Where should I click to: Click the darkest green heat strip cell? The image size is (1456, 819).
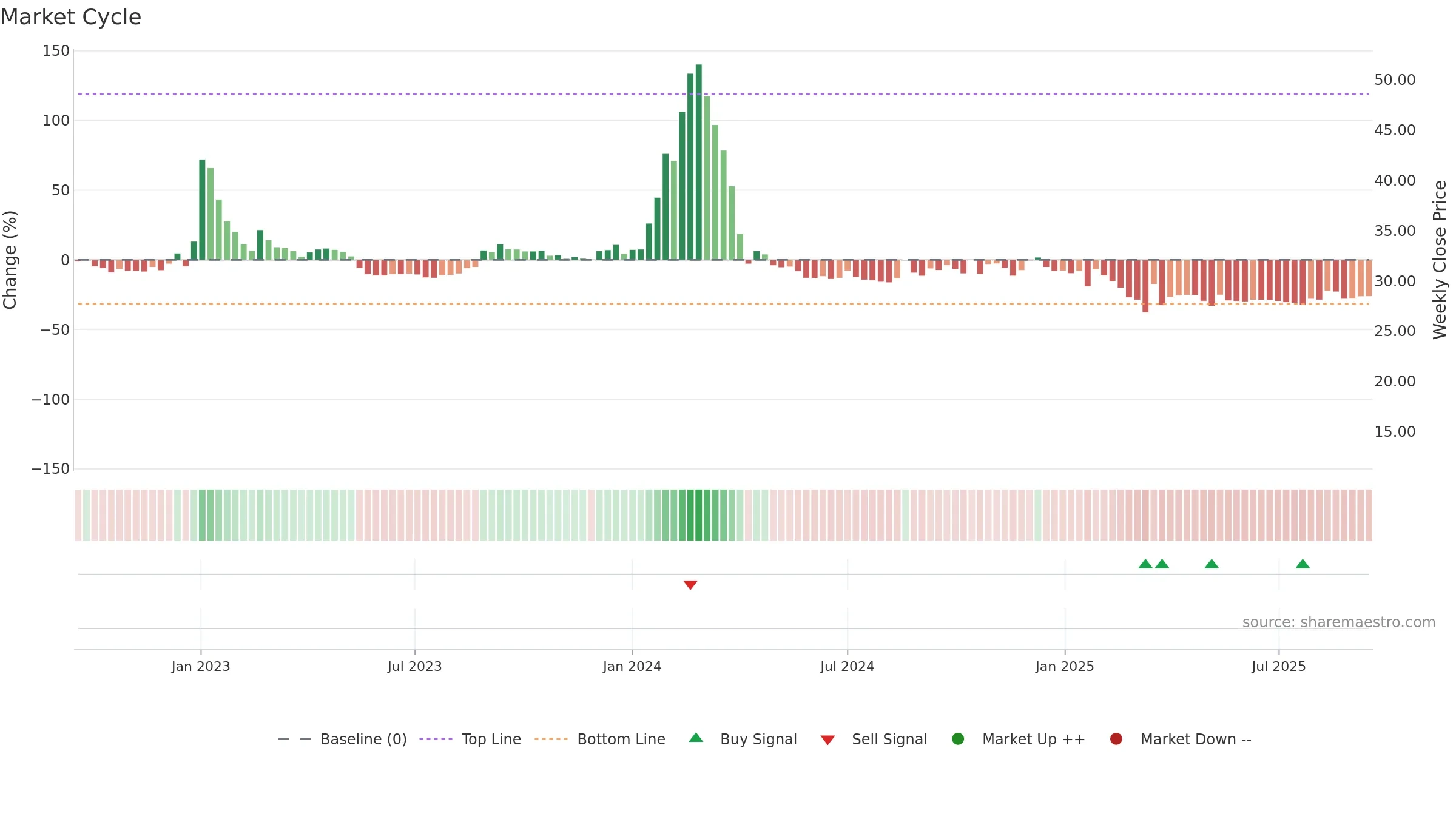pos(699,515)
